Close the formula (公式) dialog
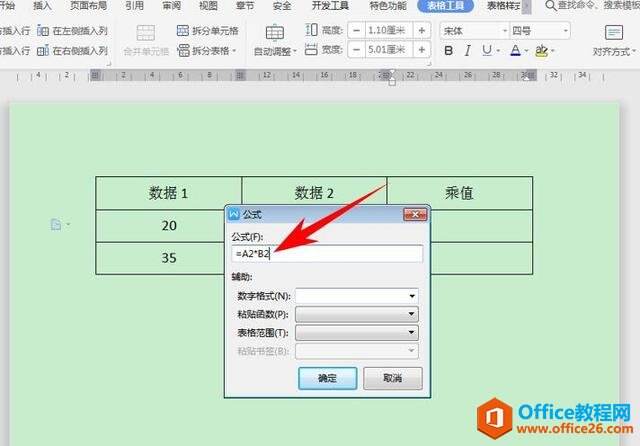Screen dimensions: 640x446 (x=415, y=214)
